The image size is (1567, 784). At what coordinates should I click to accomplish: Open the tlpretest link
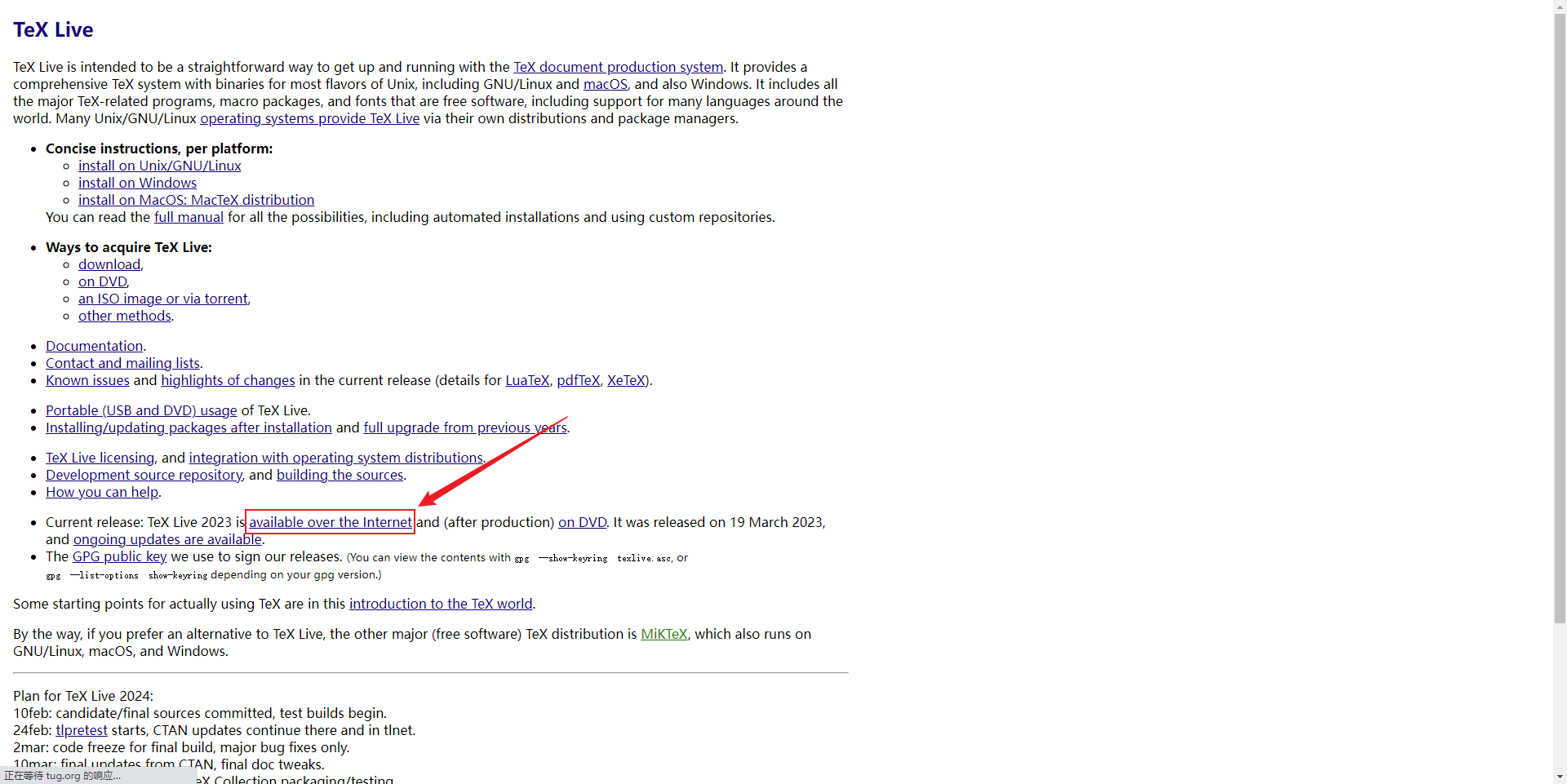pyautogui.click(x=82, y=730)
